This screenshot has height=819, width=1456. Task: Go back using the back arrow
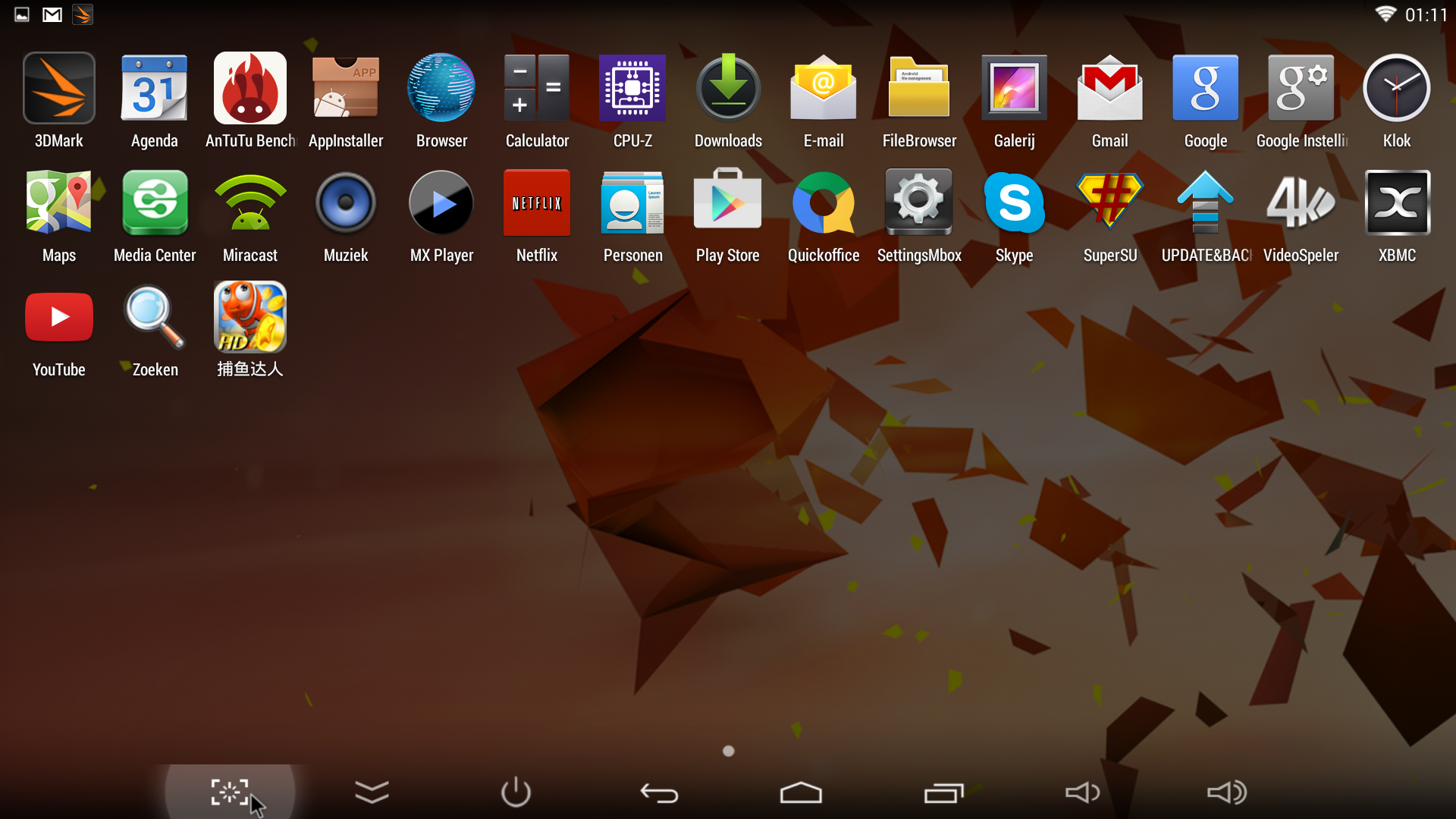click(659, 793)
